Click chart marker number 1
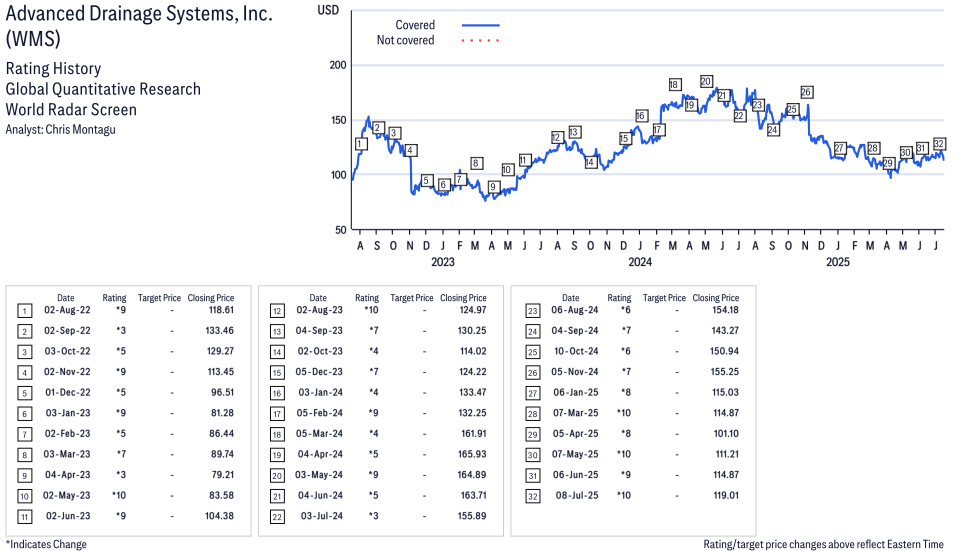The height and width of the screenshot is (551, 955). click(x=361, y=144)
